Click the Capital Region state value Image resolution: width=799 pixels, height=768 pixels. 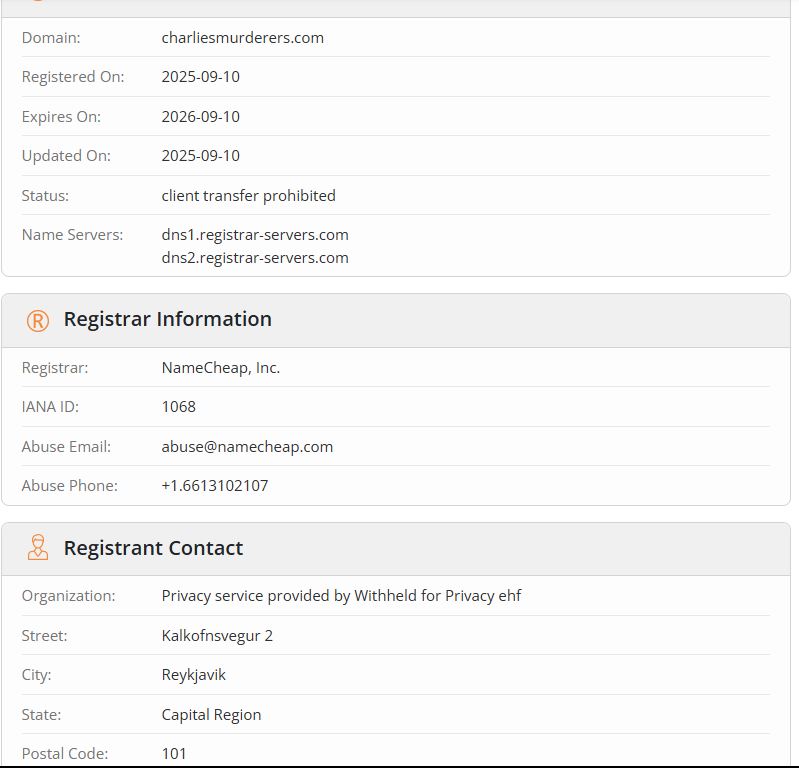pos(211,714)
